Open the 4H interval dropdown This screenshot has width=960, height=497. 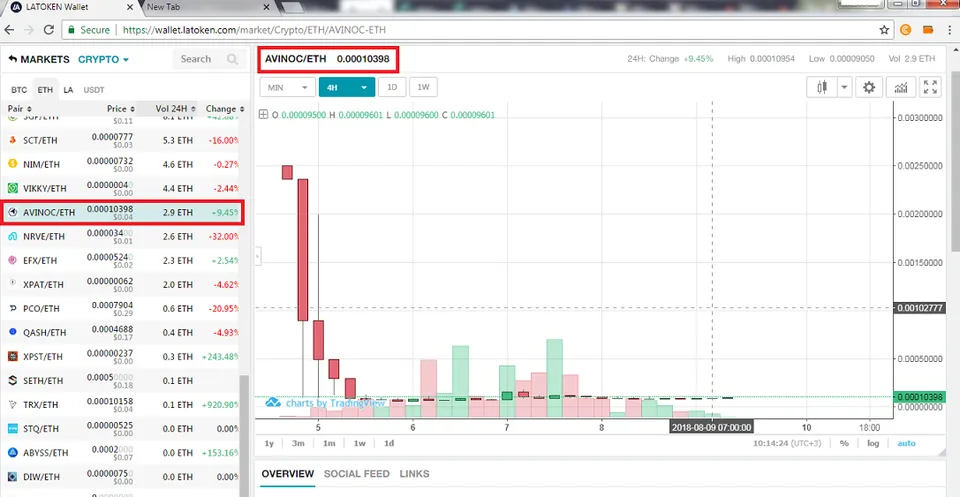point(347,88)
